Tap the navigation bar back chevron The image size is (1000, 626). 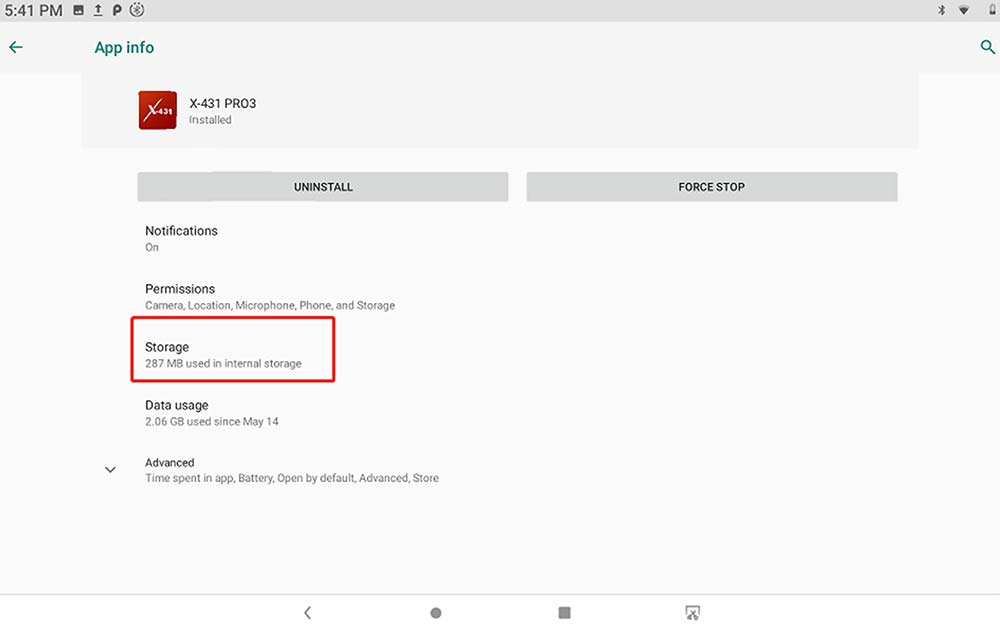(x=307, y=613)
